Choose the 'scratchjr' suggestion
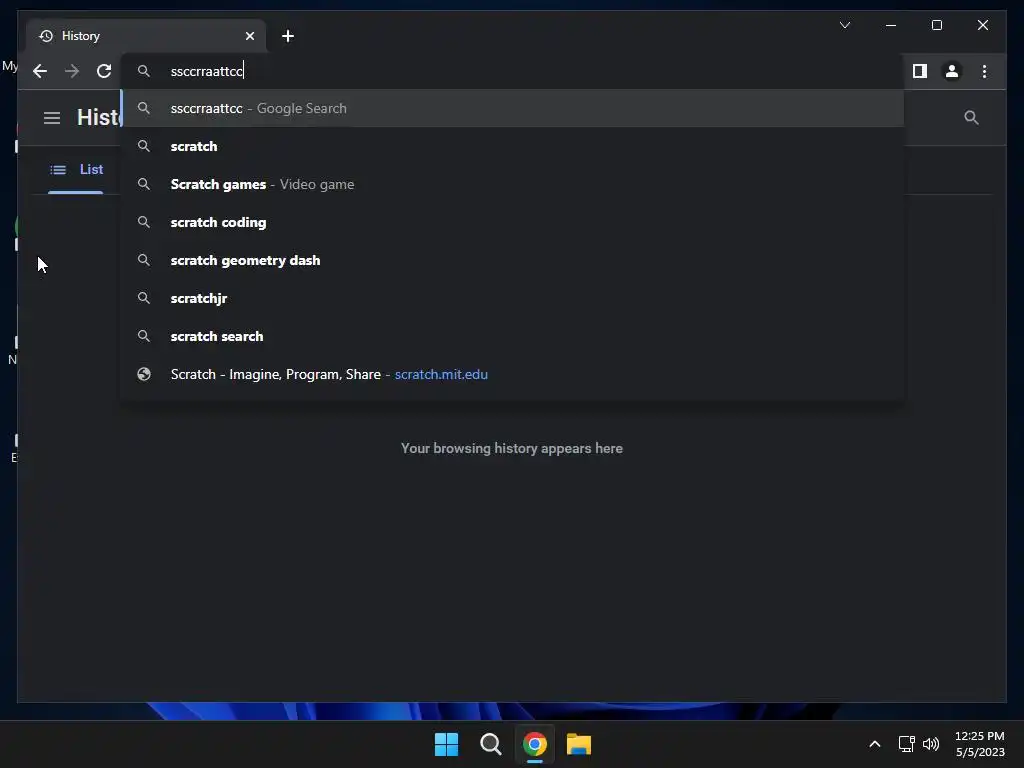Image resolution: width=1024 pixels, height=768 pixels. pos(513,298)
